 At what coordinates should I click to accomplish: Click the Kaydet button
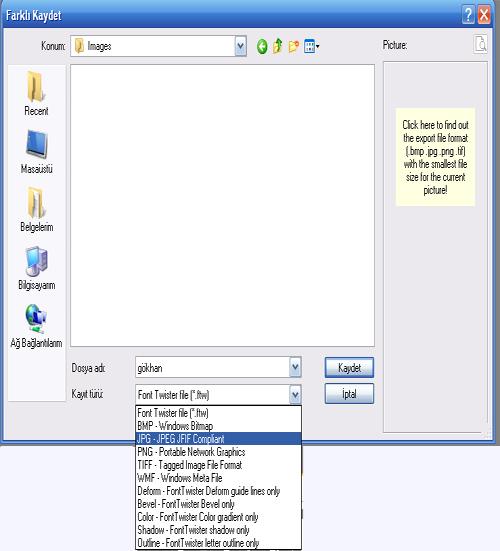point(349,368)
